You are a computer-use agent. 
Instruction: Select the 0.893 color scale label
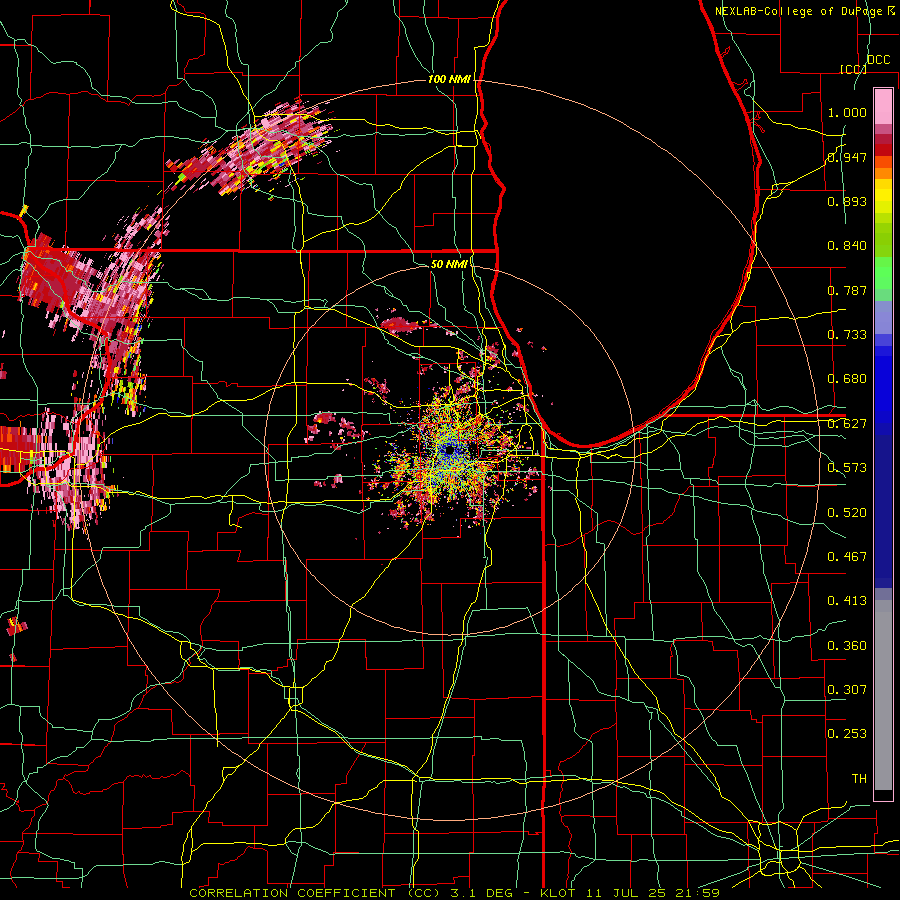click(x=847, y=201)
